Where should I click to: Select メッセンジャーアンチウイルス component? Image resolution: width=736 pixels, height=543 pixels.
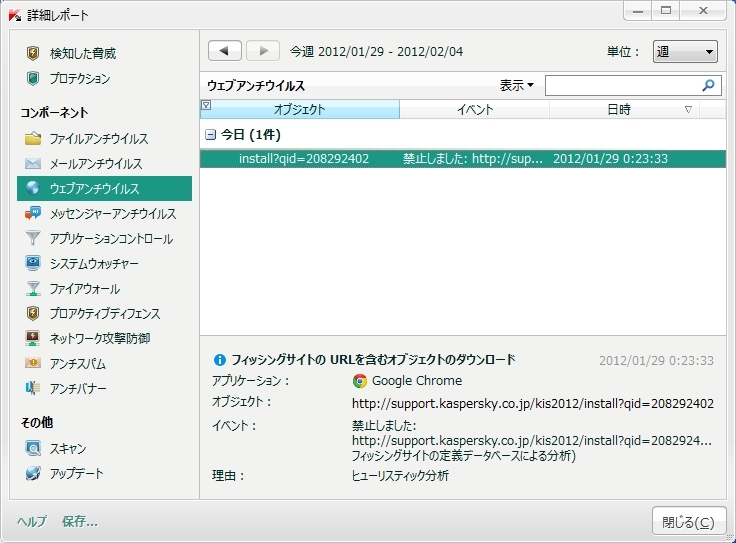113,214
